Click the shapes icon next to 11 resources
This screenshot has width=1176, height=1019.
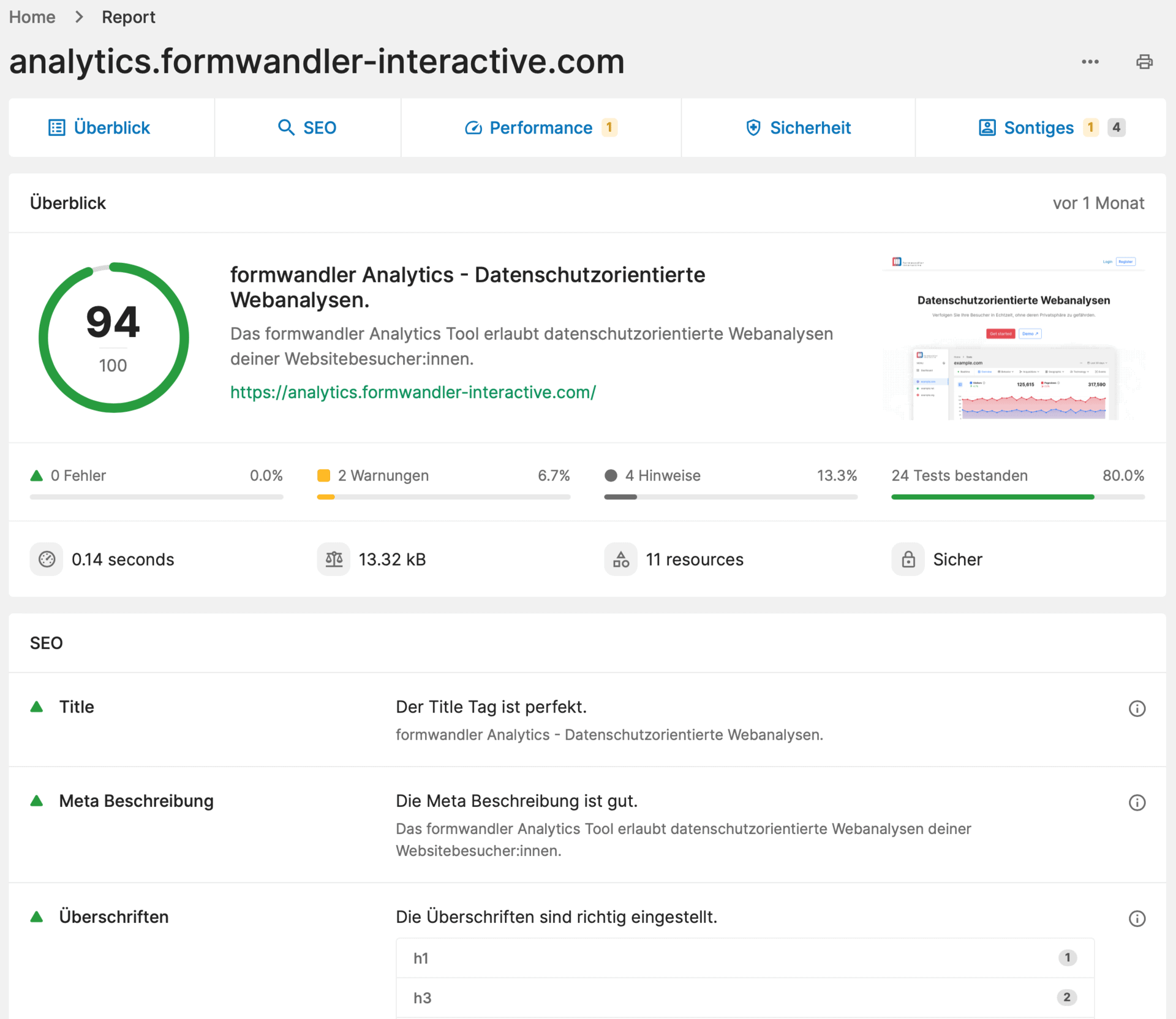pos(620,559)
